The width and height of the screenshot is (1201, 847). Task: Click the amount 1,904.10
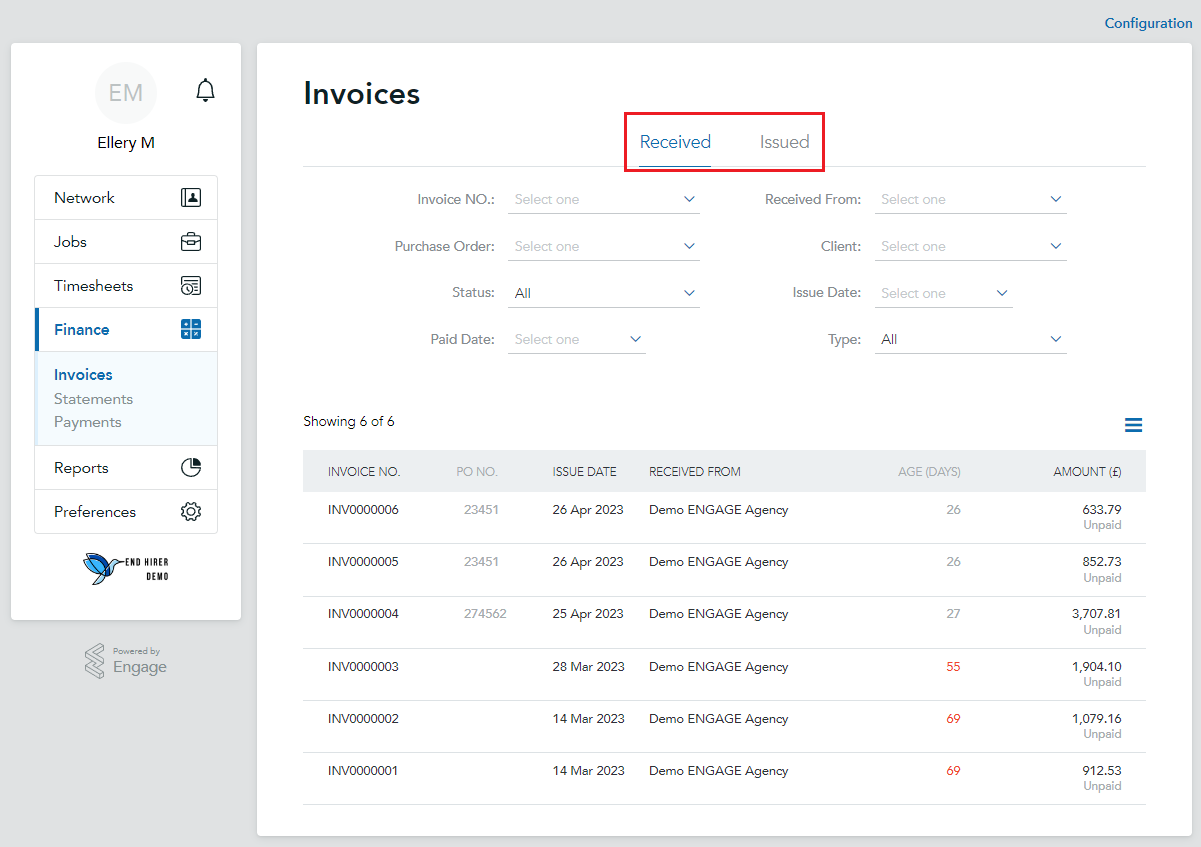point(1096,667)
